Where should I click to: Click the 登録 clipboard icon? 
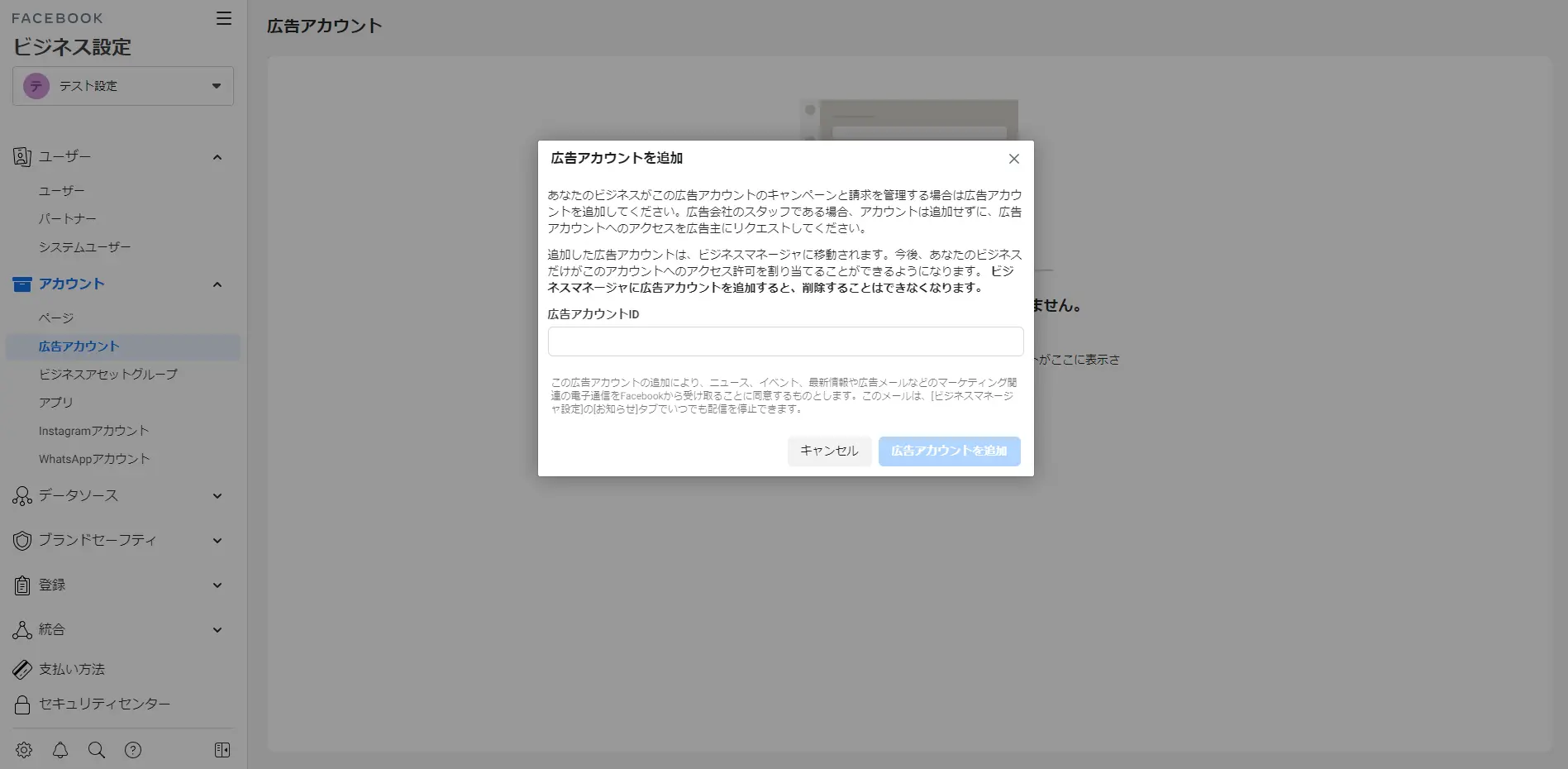(x=22, y=585)
